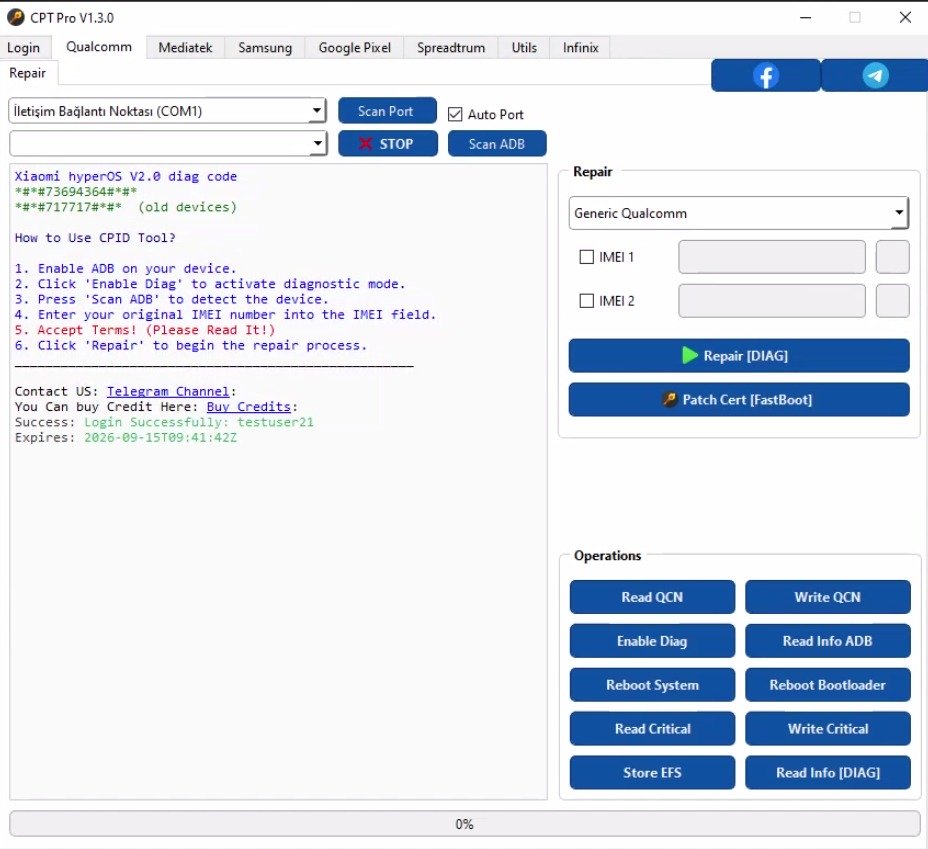The image size is (928, 849).
Task: Switch to the Spreadtrum tab
Action: click(450, 47)
